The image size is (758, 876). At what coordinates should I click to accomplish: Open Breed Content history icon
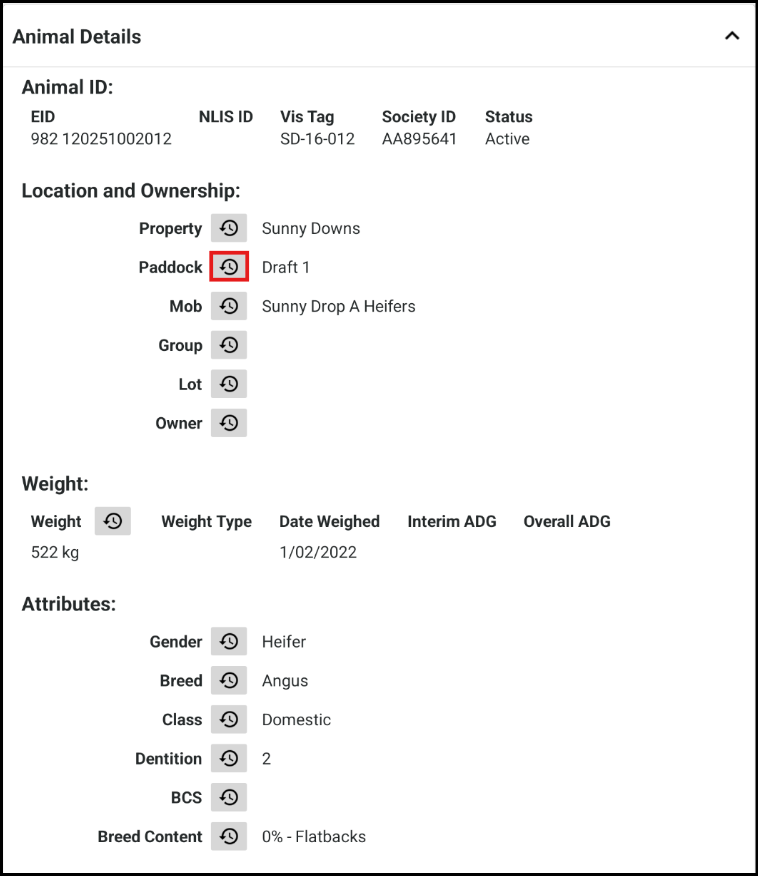pos(229,836)
